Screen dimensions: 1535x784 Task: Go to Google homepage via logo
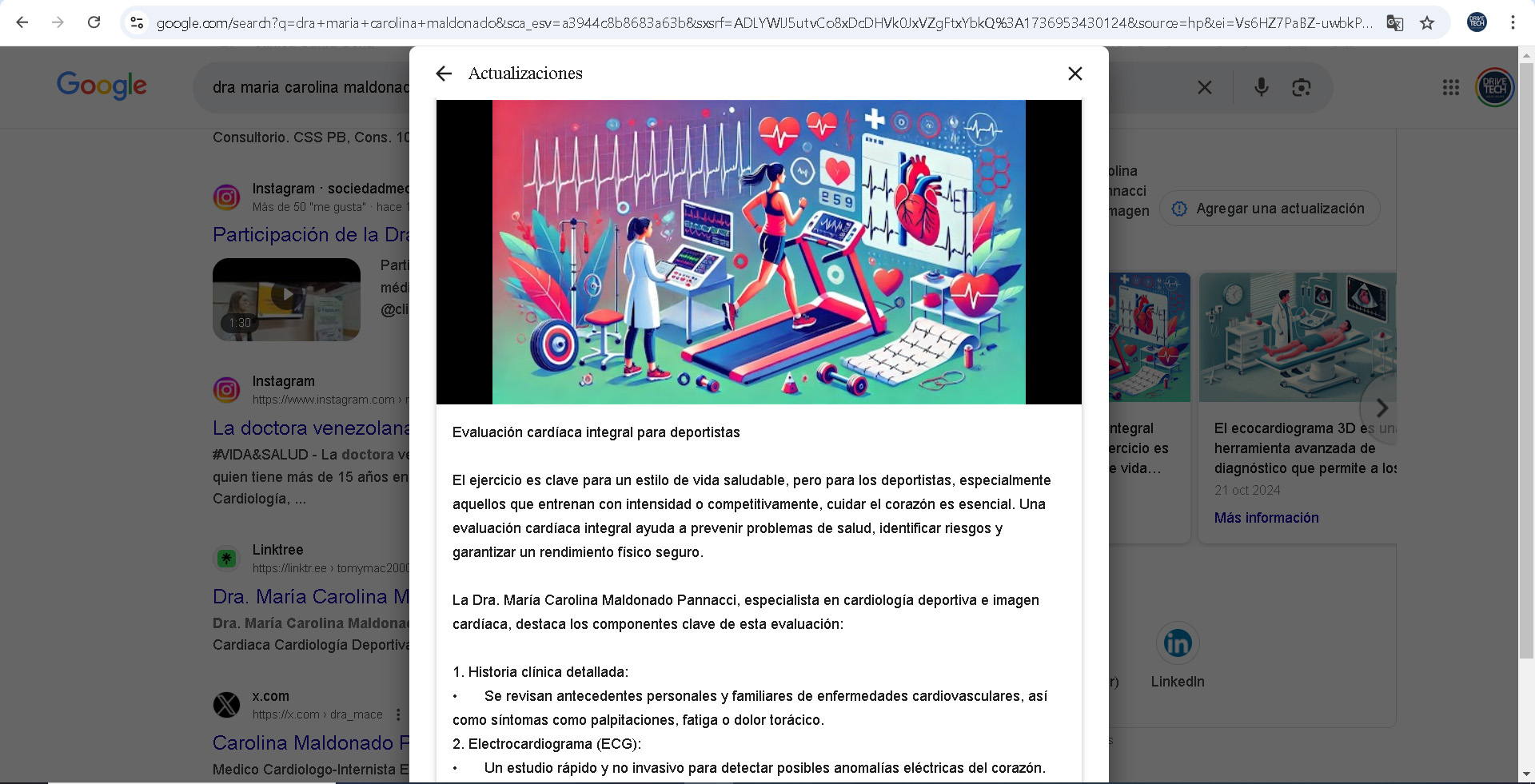point(102,85)
